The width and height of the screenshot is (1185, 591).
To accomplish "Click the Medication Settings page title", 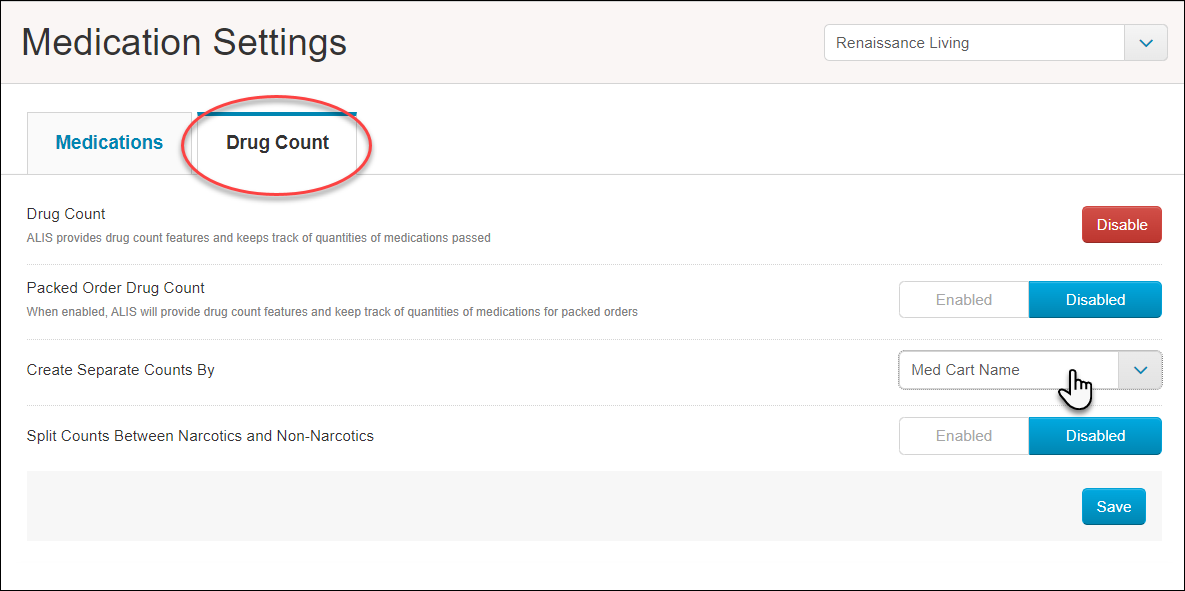I will 183,42.
